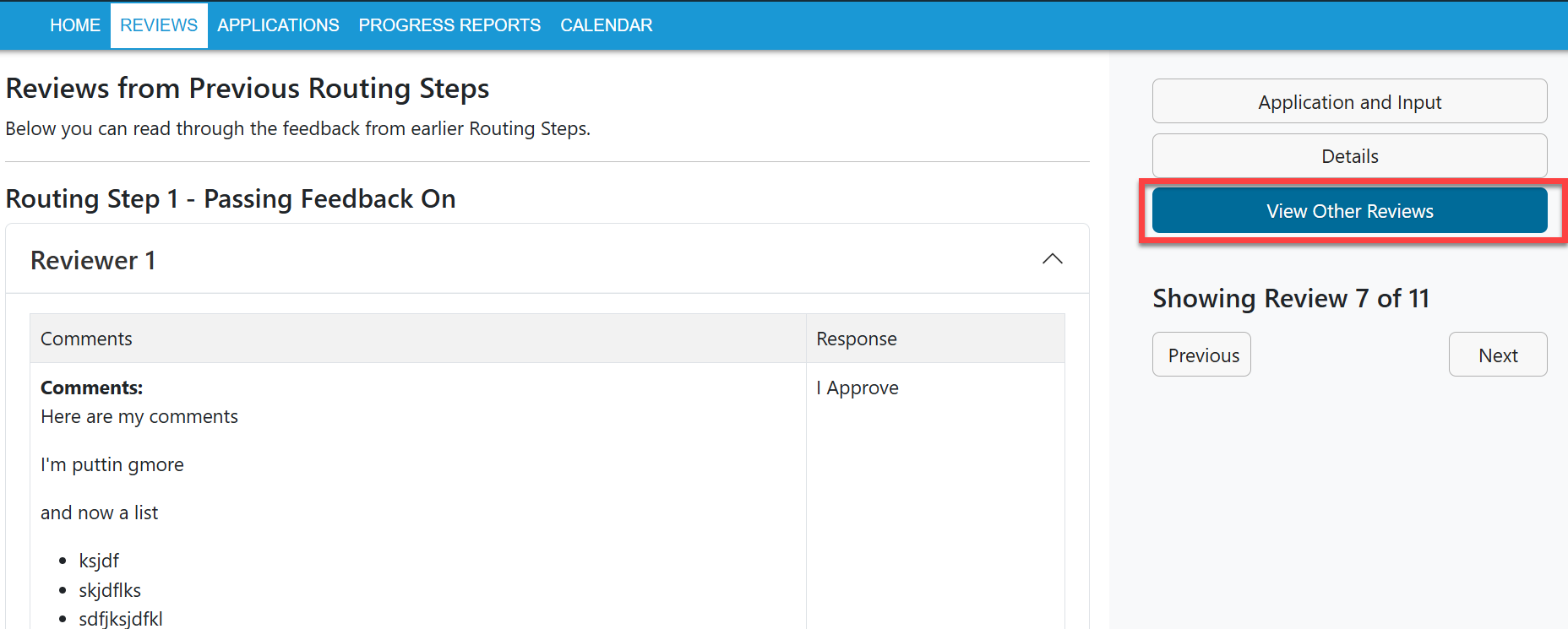Click the 'ksjdf' list item

[99, 561]
